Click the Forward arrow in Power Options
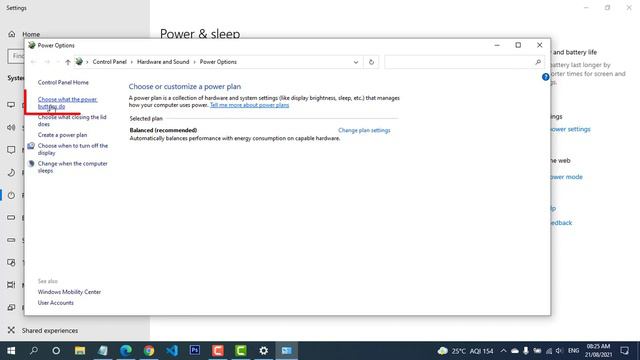Viewport: 640px width, 360px height. 47,62
